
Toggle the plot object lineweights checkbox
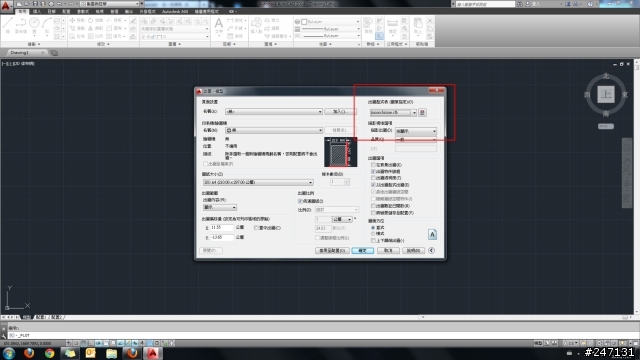tap(373, 171)
